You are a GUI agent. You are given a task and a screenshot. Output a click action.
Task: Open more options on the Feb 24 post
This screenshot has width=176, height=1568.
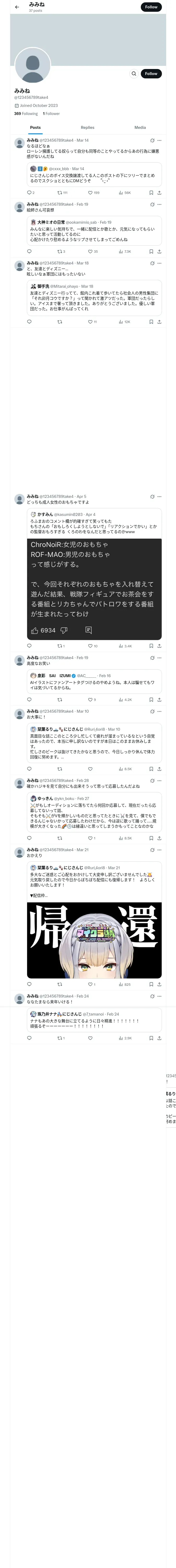point(159,996)
